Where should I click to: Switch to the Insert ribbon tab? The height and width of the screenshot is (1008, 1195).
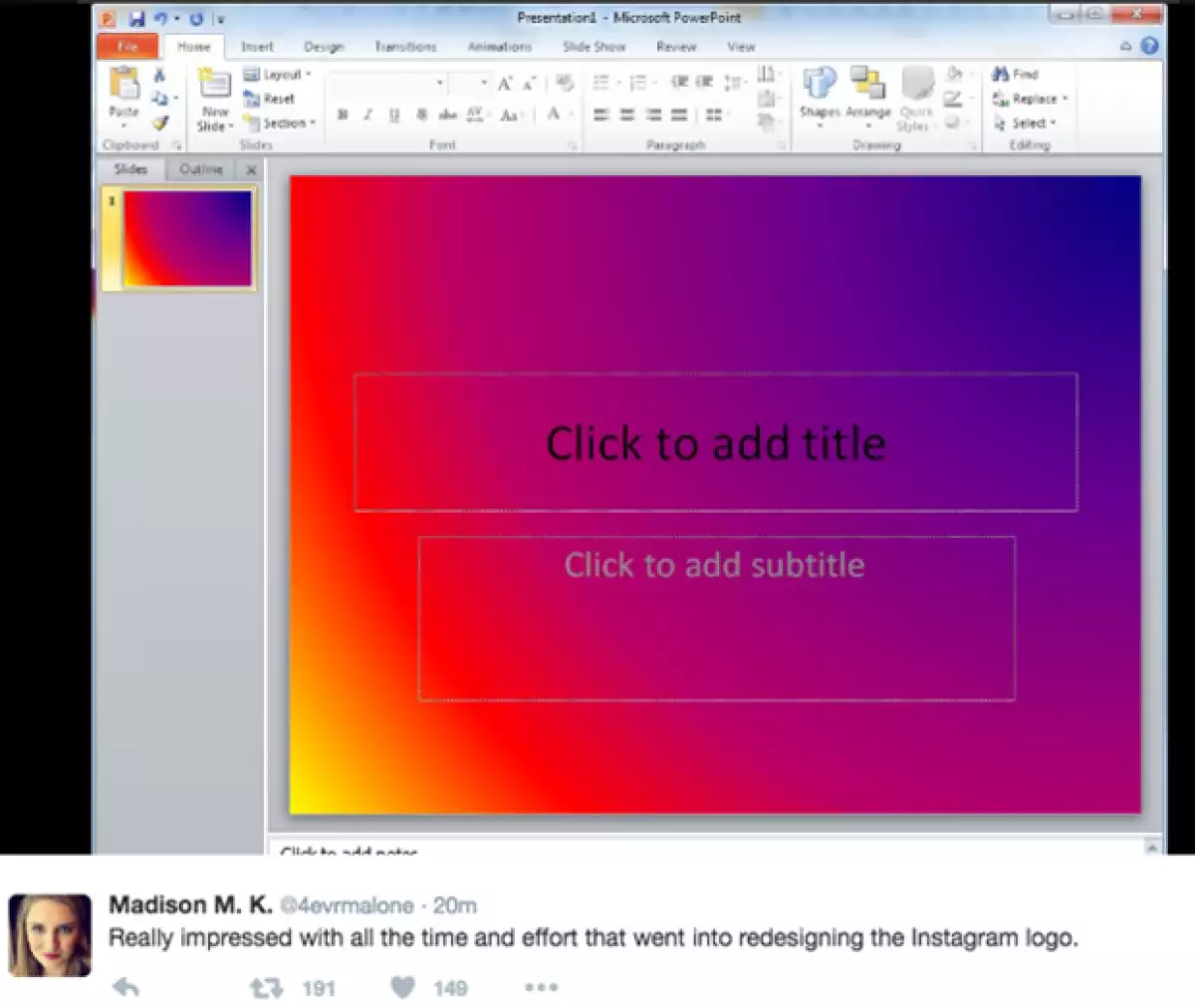pyautogui.click(x=257, y=46)
